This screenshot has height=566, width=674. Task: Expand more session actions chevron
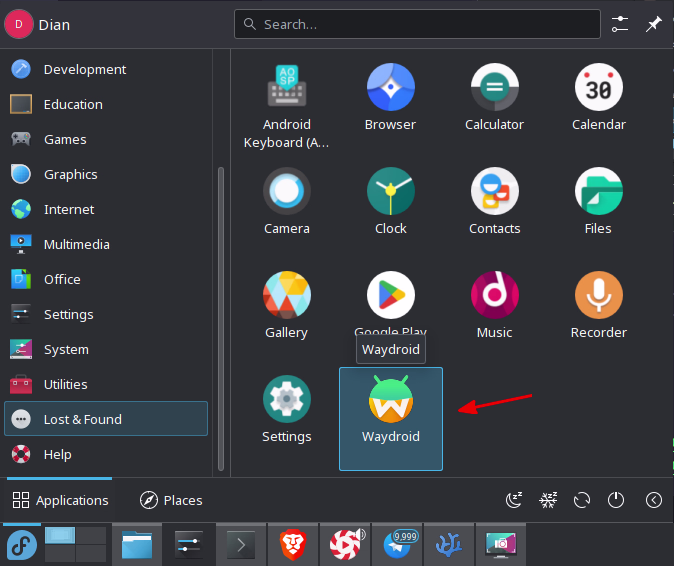pos(653,500)
